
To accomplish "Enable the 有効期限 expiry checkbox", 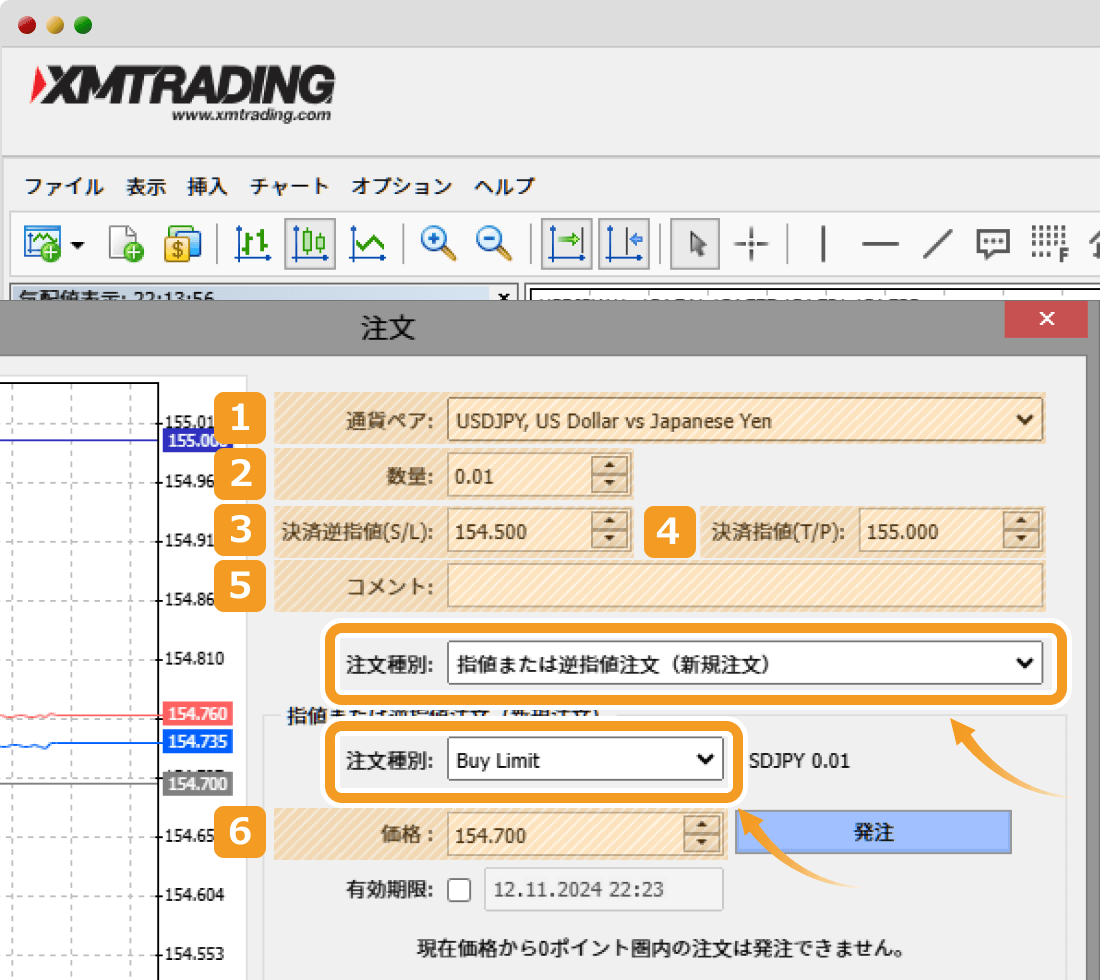I will [460, 890].
